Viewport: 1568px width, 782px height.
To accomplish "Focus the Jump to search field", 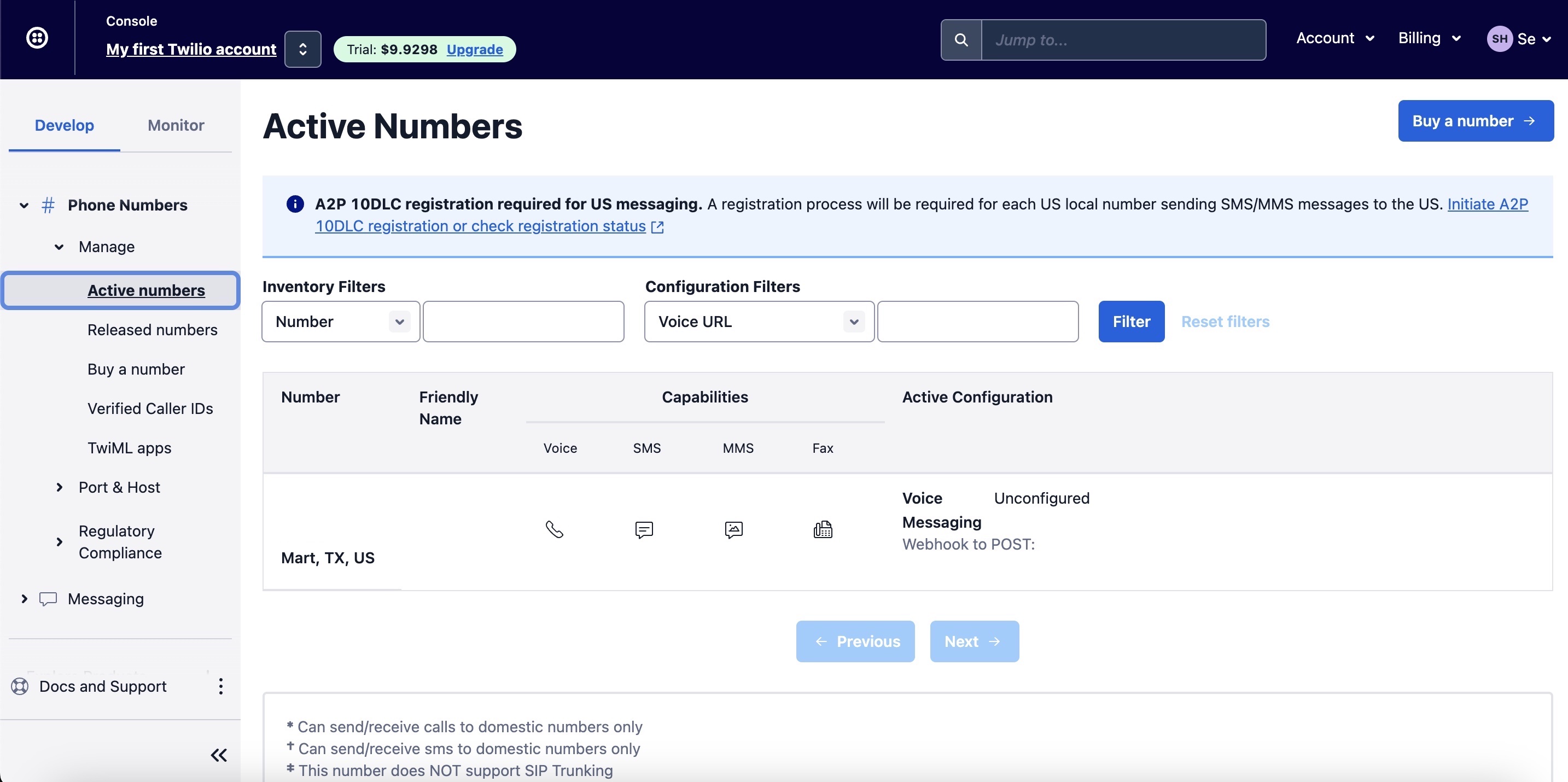I will [1124, 40].
